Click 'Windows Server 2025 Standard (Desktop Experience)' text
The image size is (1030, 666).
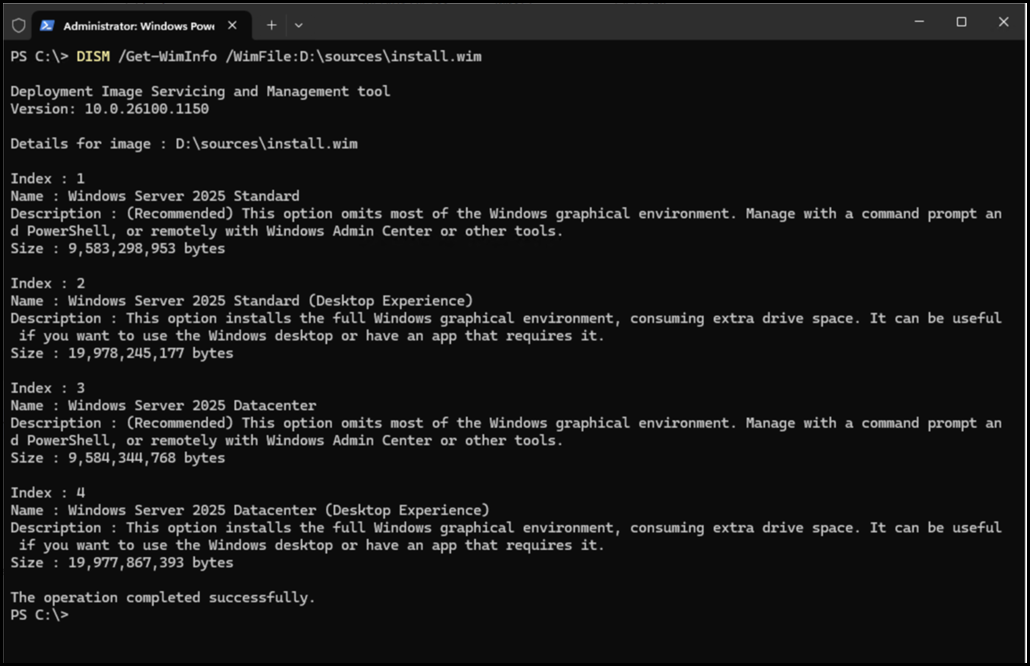pyautogui.click(x=270, y=301)
